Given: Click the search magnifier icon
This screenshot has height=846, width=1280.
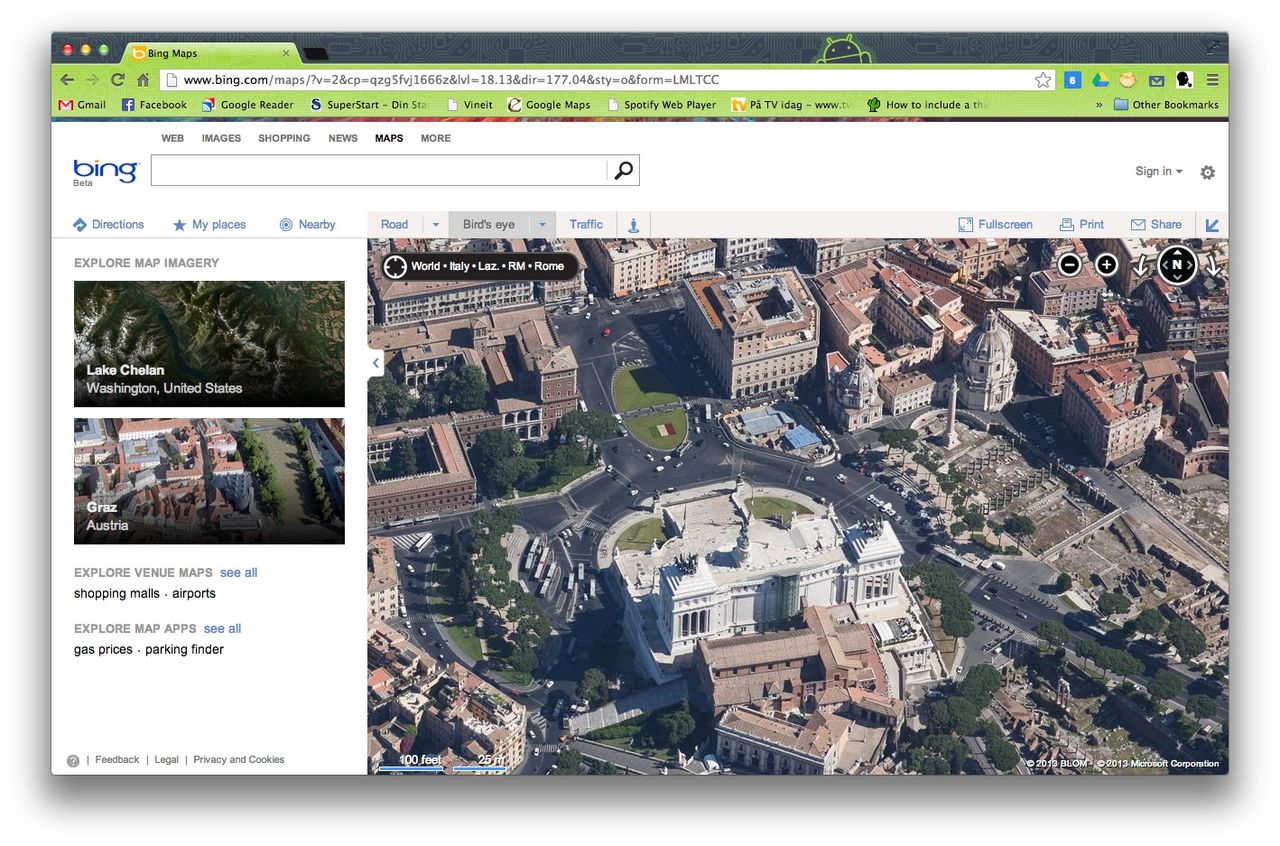Looking at the screenshot, I should pos(623,170).
